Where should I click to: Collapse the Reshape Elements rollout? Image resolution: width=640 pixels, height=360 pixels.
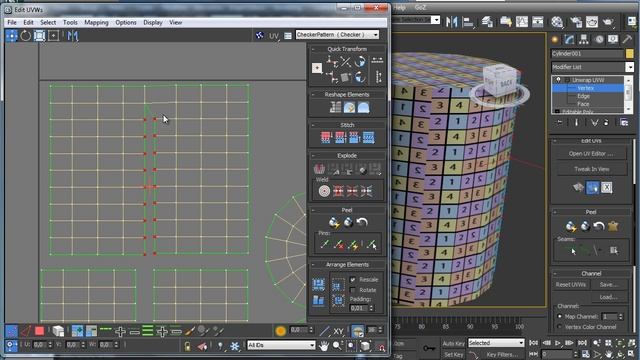click(x=347, y=94)
